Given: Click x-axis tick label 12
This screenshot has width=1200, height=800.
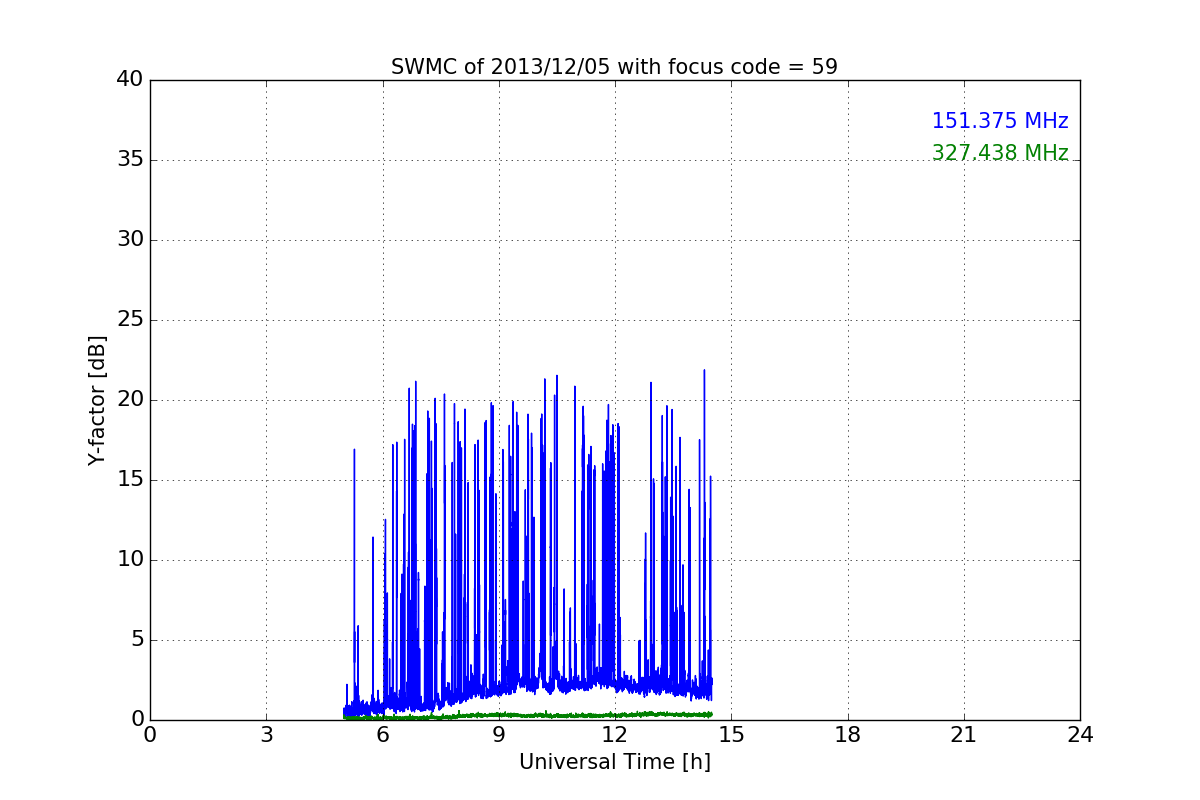Looking at the screenshot, I should (615, 735).
